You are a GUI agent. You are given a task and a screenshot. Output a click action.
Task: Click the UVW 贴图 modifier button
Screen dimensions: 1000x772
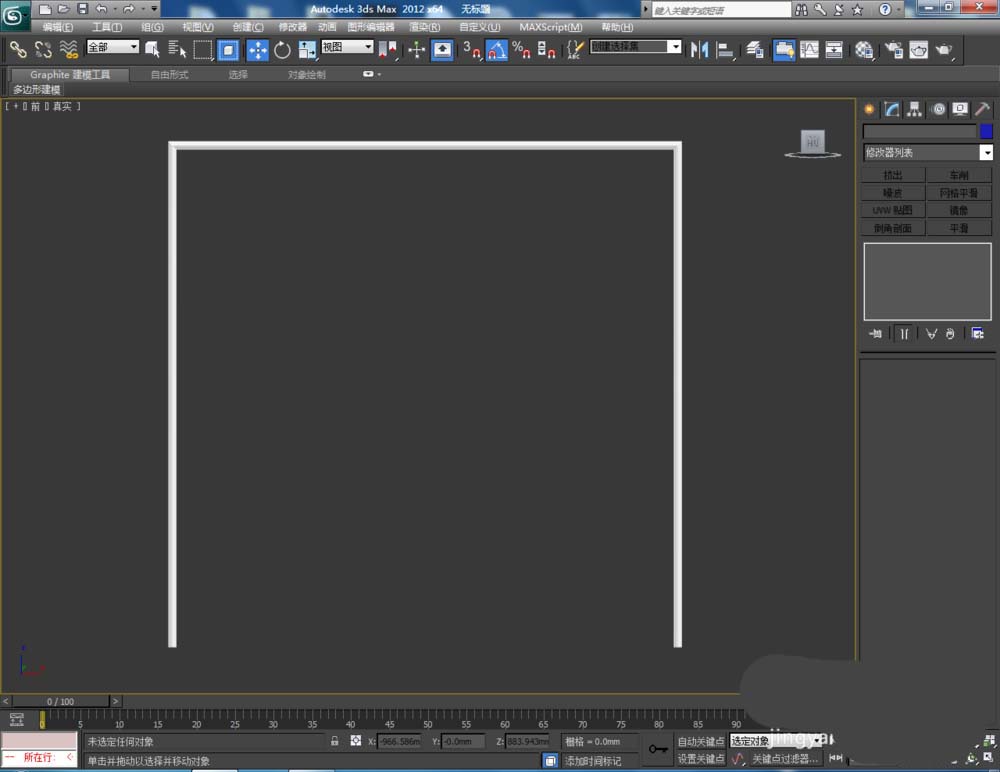[x=893, y=210]
